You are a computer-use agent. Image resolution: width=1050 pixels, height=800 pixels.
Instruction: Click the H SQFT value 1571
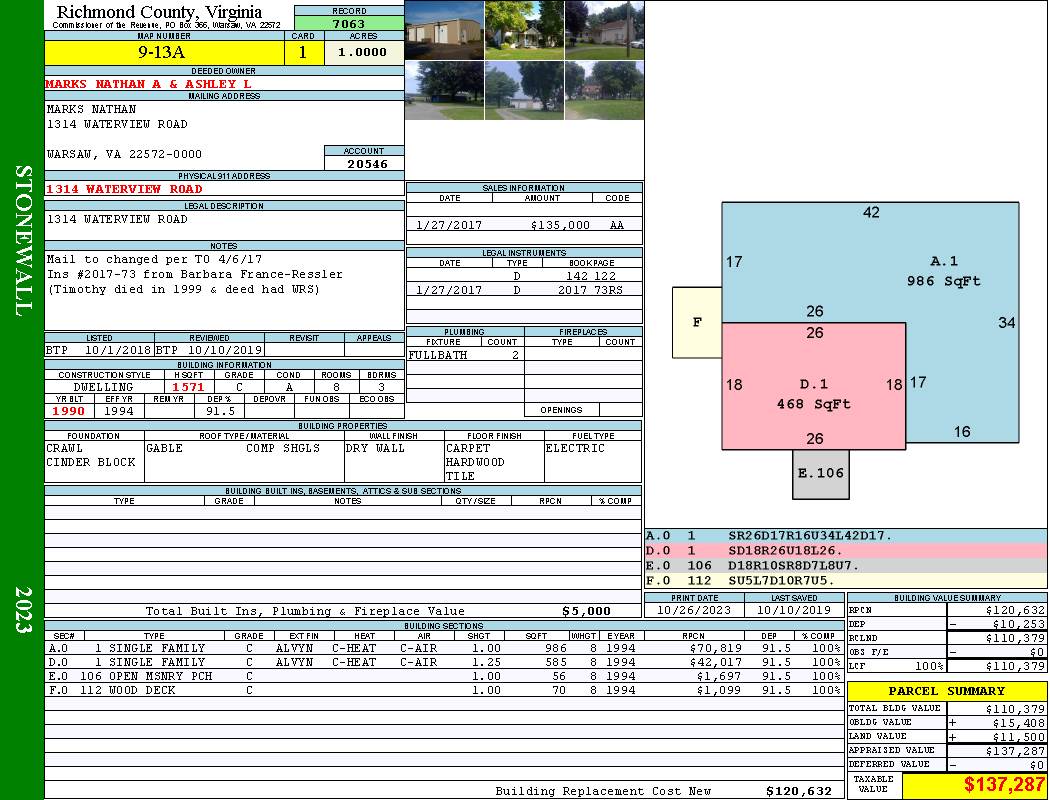[x=188, y=387]
